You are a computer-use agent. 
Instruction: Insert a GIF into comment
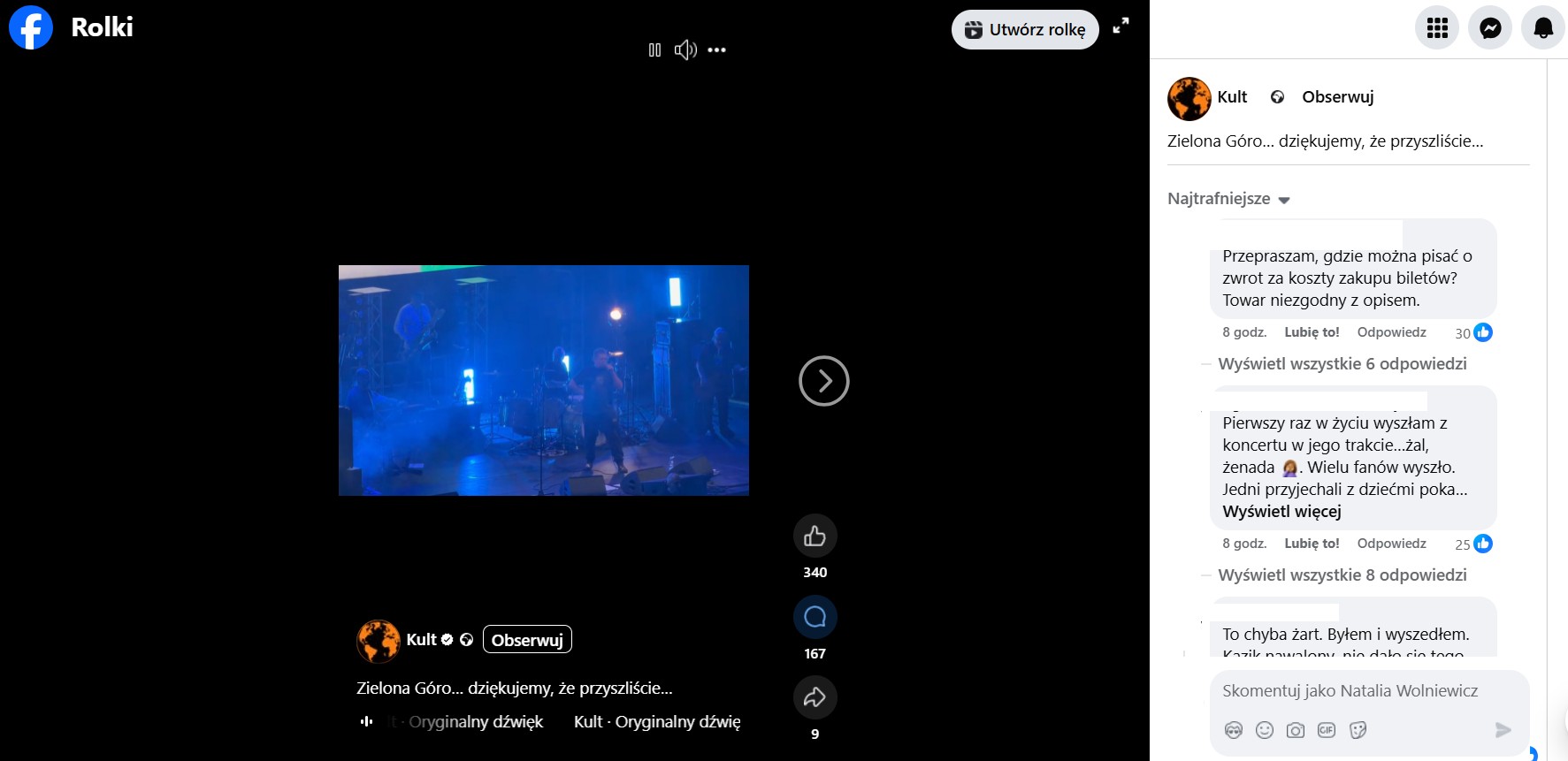(1327, 730)
